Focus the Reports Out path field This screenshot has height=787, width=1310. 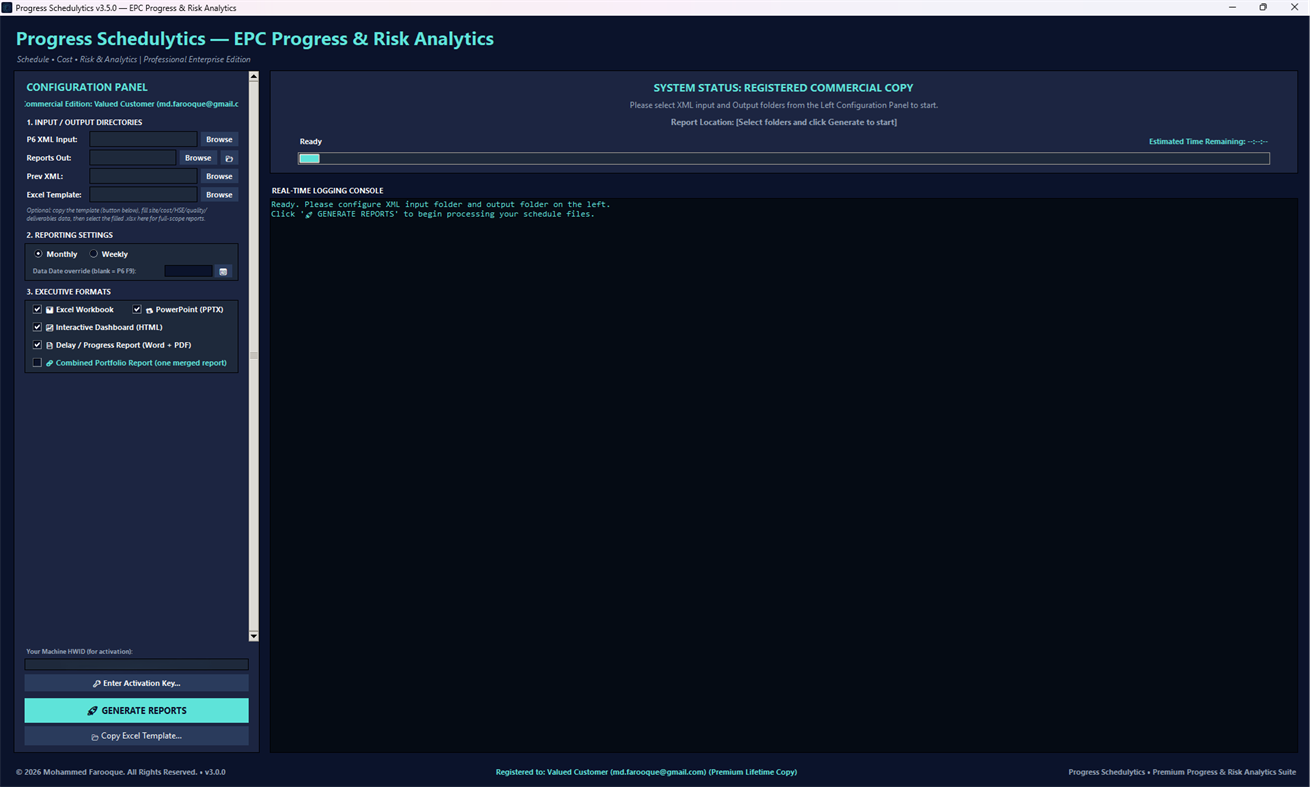[133, 158]
